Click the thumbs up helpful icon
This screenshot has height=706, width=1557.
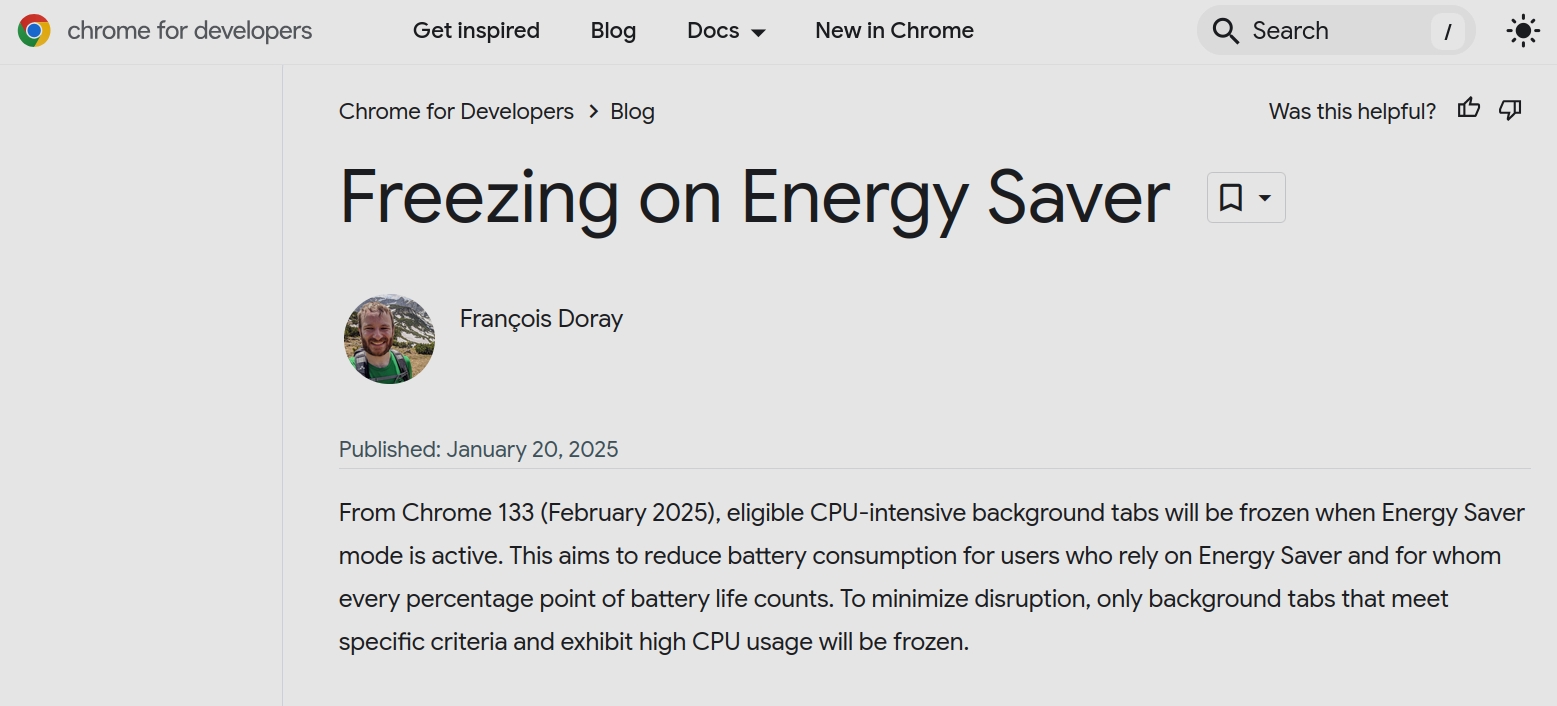point(1468,109)
